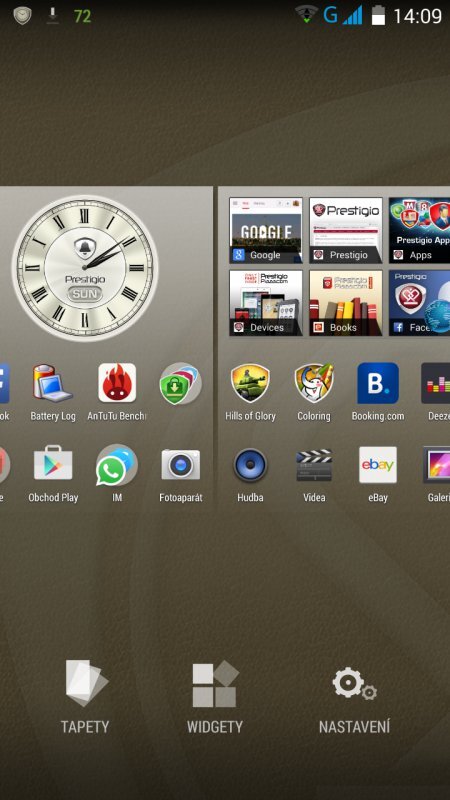Image resolution: width=450 pixels, height=800 pixels.
Task: Open the Devices bookmark thumbnail
Action: tap(265, 303)
